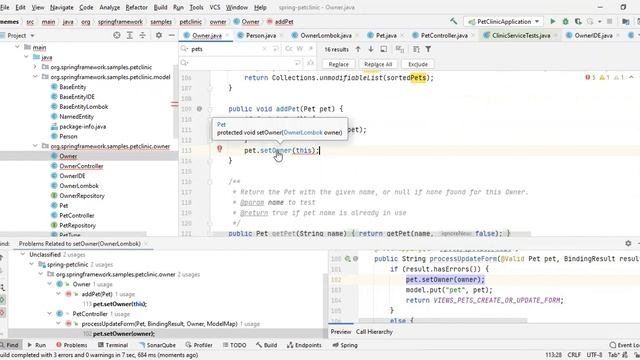Build the project with the hammer icon
This screenshot has height=360, width=640.
coord(453,21)
